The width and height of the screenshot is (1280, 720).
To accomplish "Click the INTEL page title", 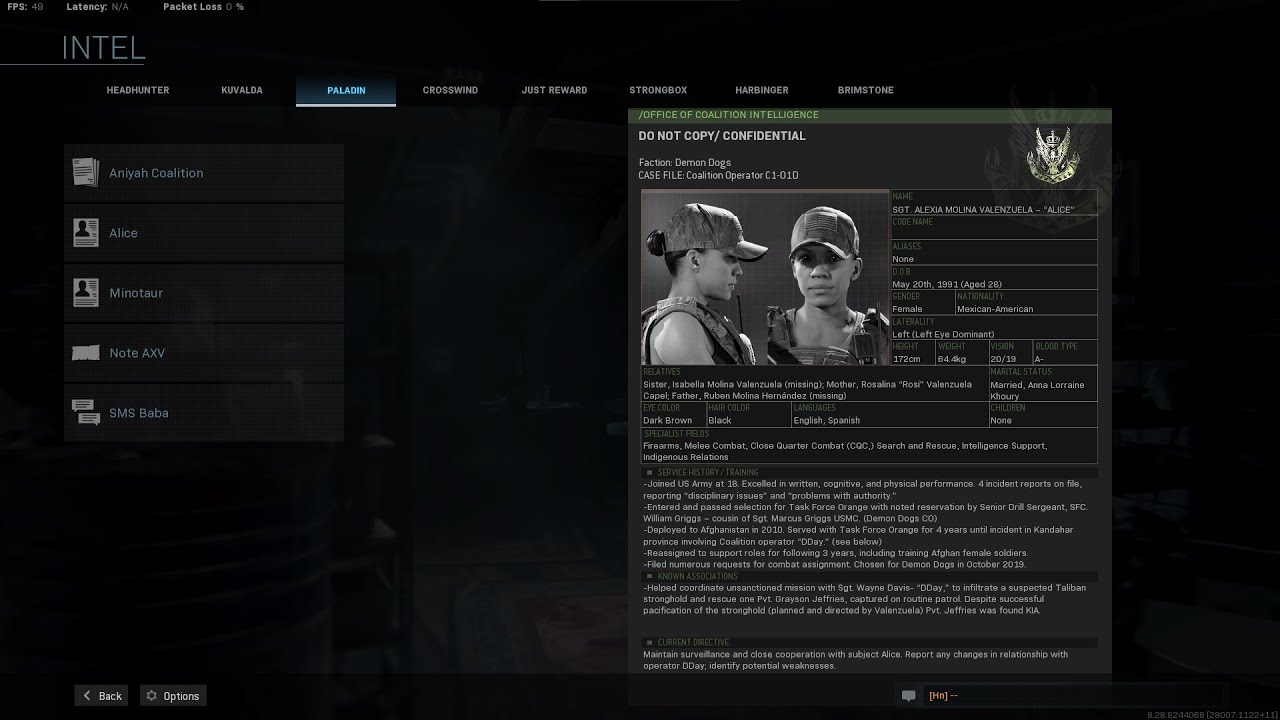I will 104,47.
